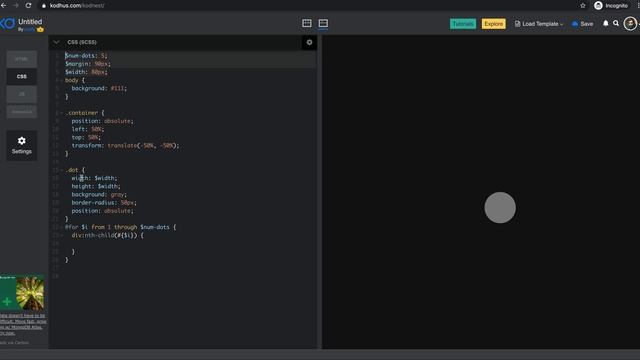Click the browser forward arrow
Viewport: 640px width, 360px height.
coord(16,5)
